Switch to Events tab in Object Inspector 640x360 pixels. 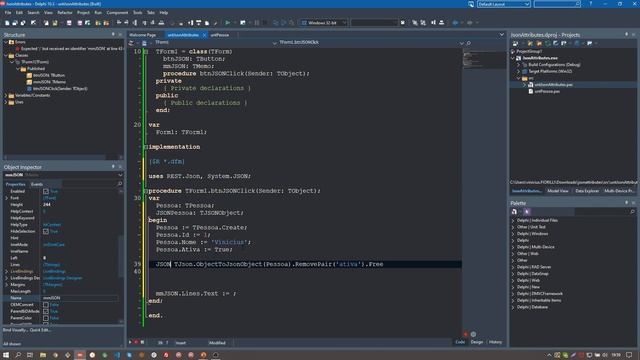[37, 184]
